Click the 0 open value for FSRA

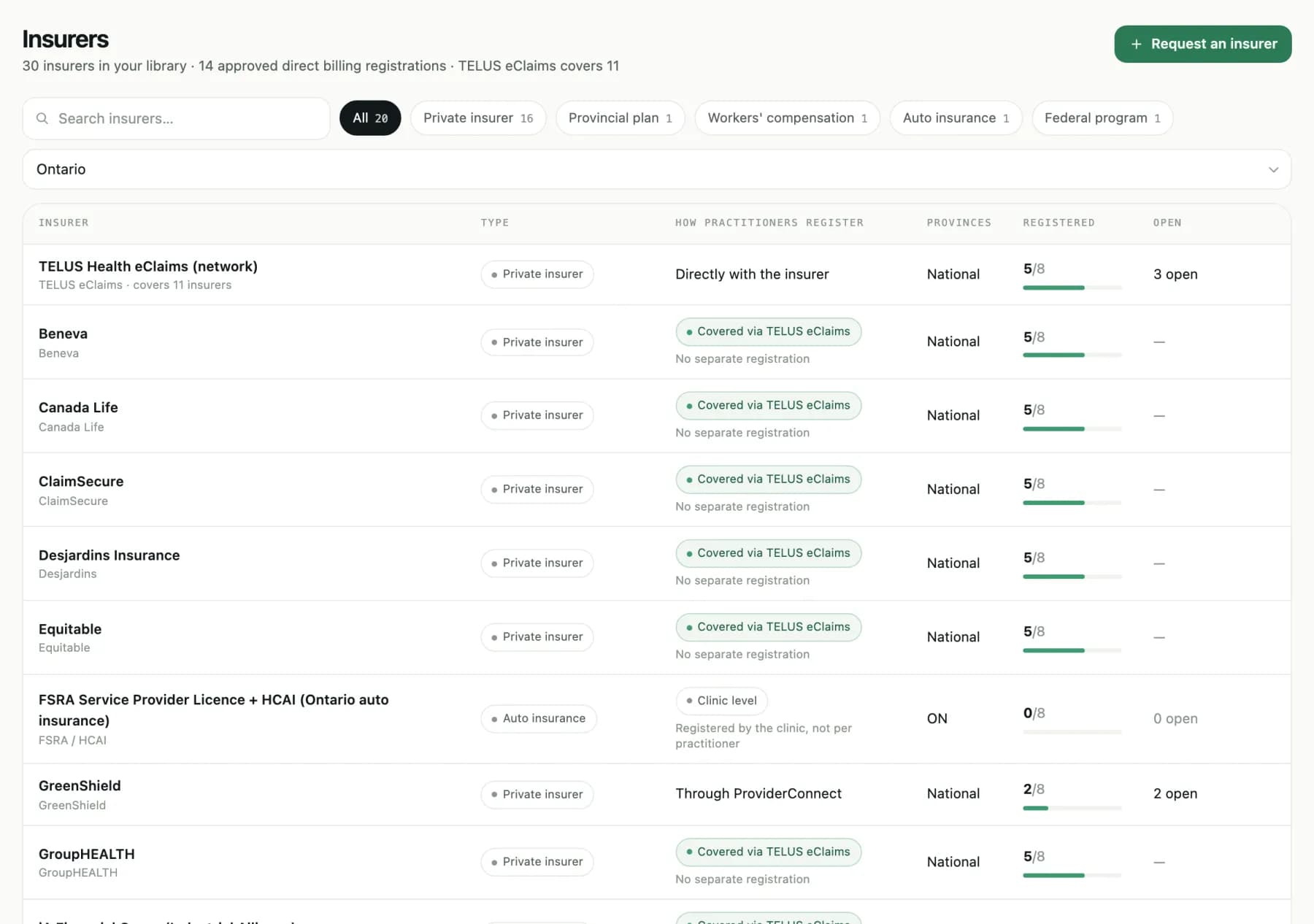pyautogui.click(x=1175, y=718)
